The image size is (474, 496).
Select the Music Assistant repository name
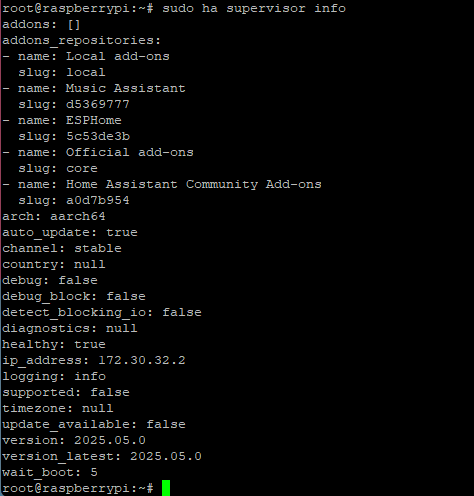[126, 88]
